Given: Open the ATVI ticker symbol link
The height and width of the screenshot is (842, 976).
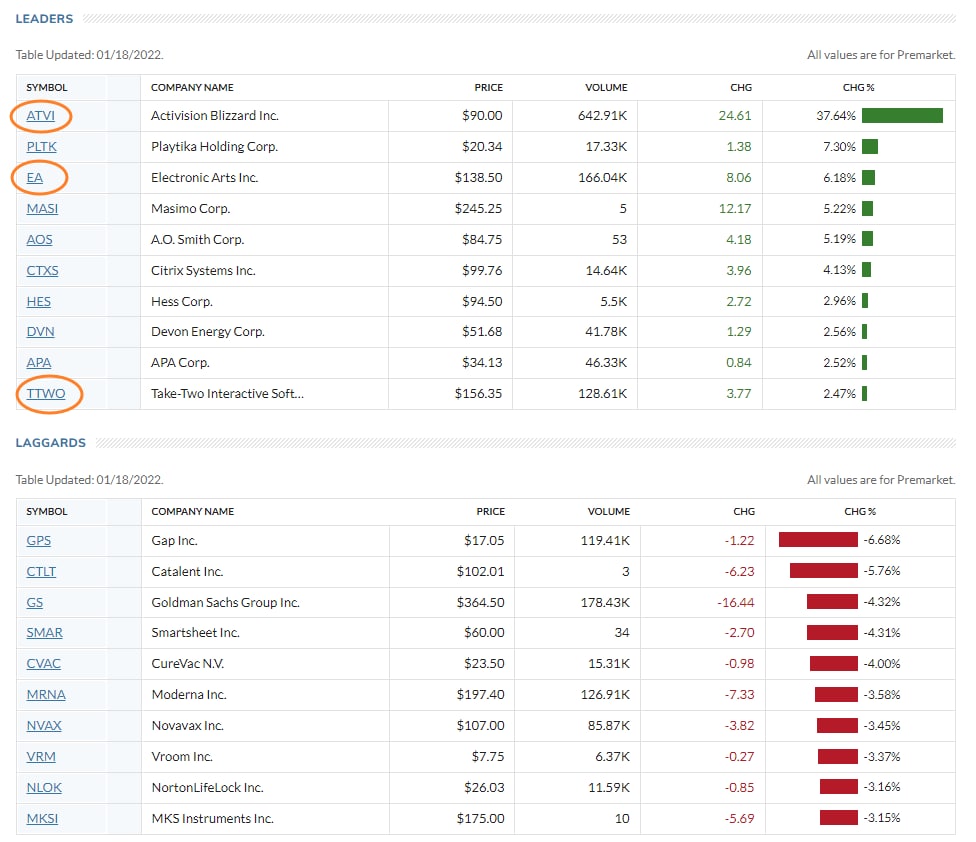Looking at the screenshot, I should (x=41, y=116).
